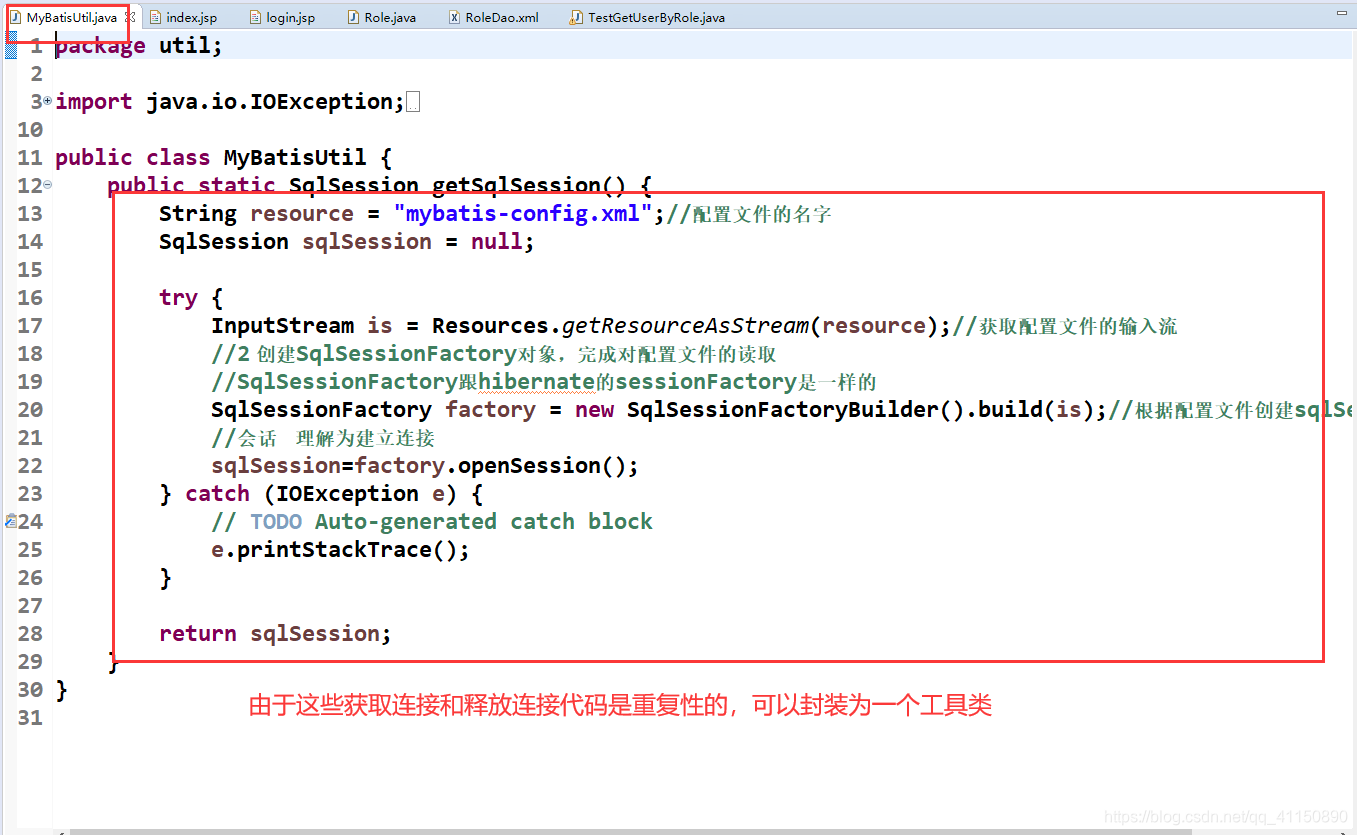Click "factory.openSession();" on line 22
Screen dimensions: 1357x835
tap(497, 465)
